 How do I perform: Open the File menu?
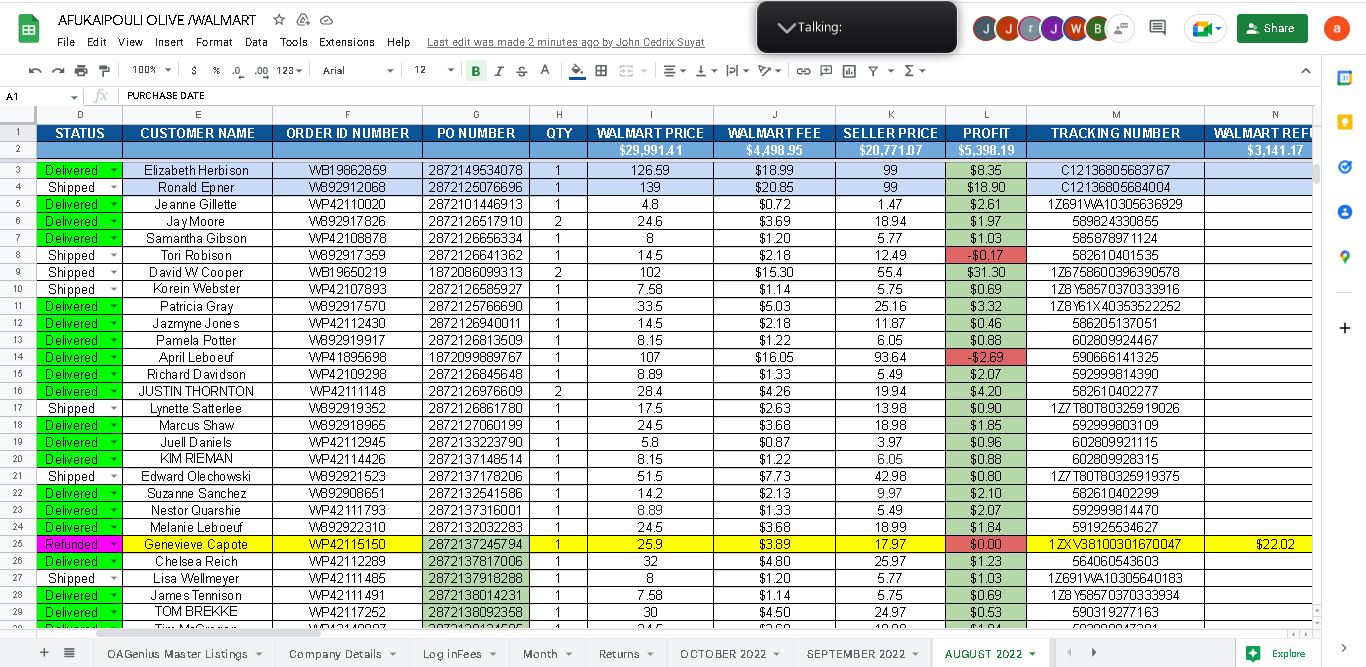[66, 42]
